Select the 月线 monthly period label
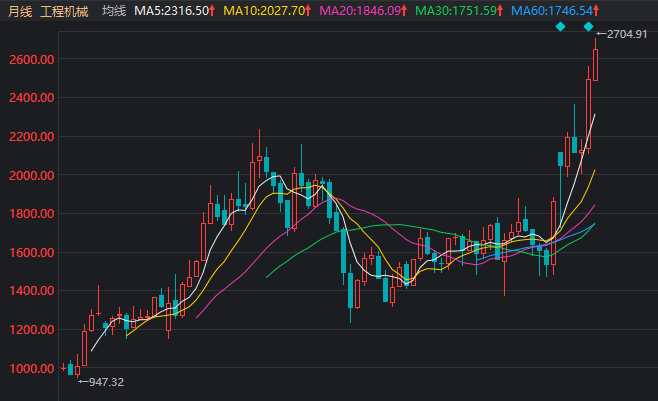This screenshot has height=401, width=658. click(19, 10)
